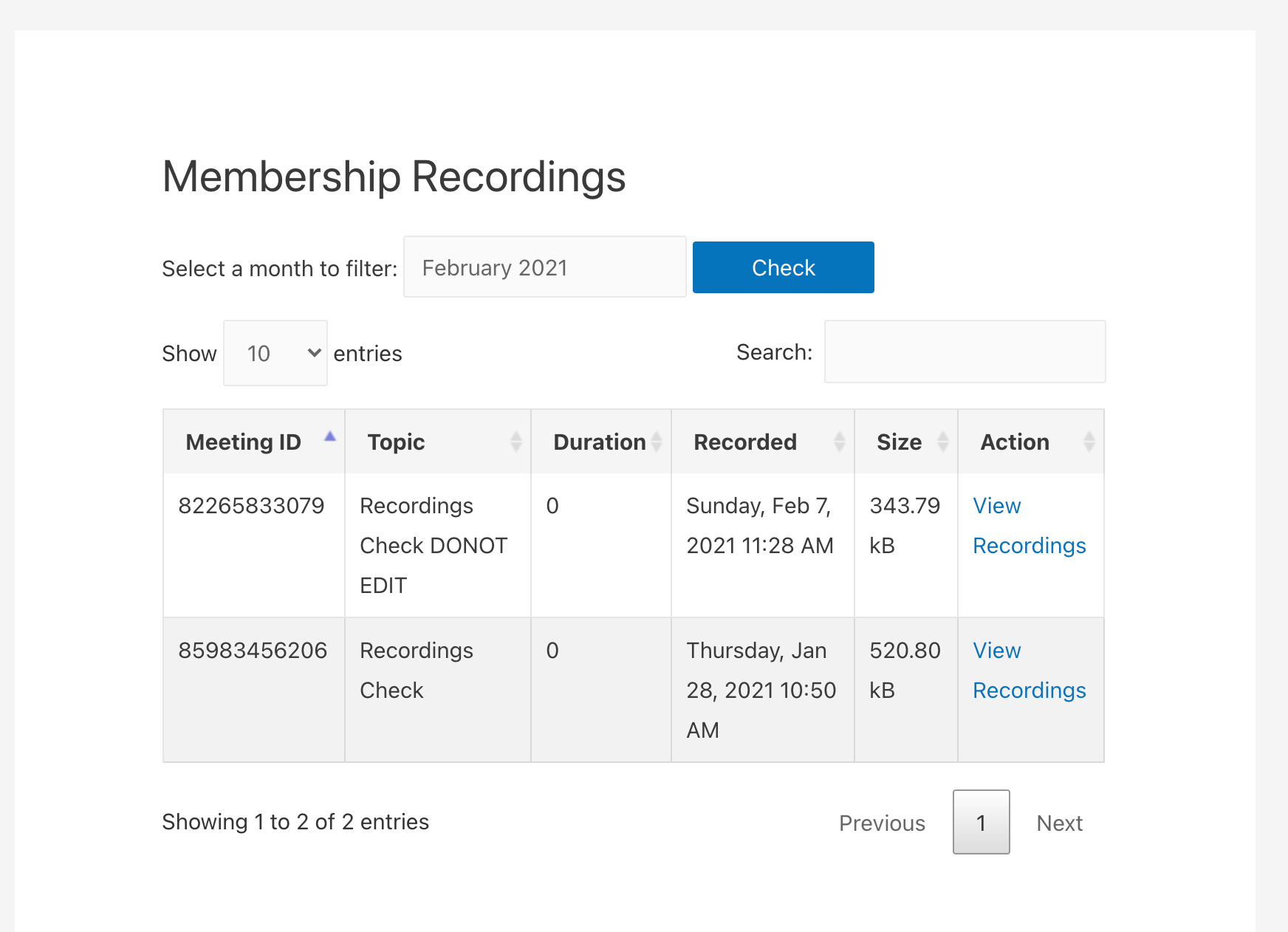1288x932 pixels.
Task: Go to the Previous page
Action: [882, 823]
